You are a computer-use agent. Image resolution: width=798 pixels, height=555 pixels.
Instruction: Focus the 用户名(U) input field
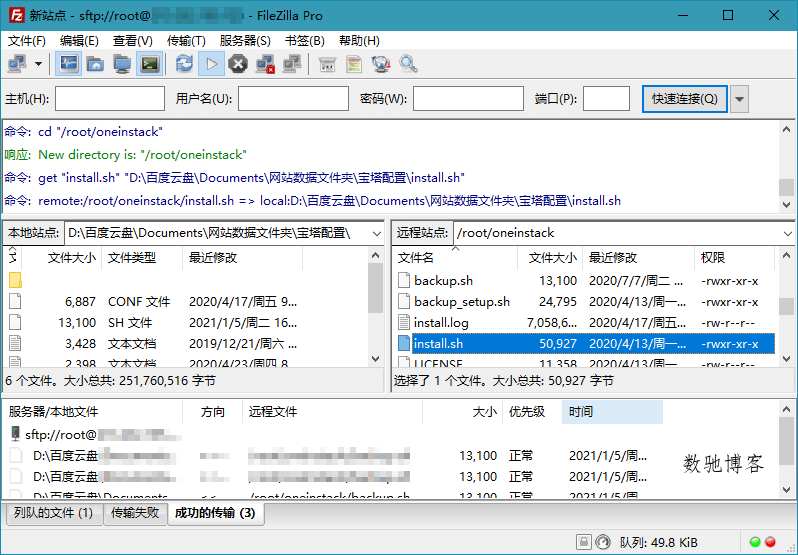pos(293,99)
